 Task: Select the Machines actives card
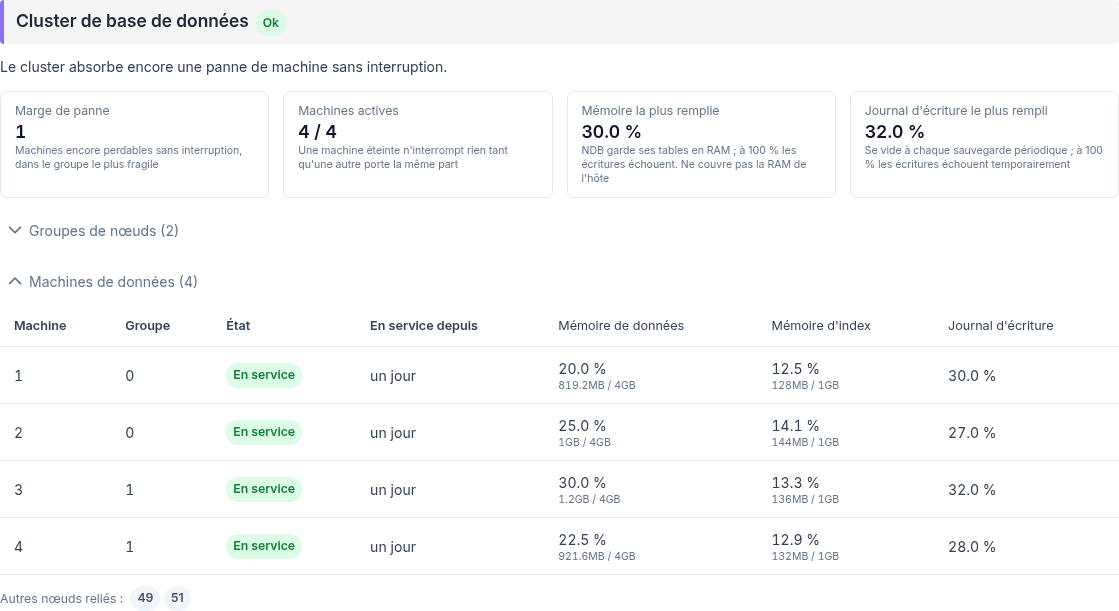[417, 144]
